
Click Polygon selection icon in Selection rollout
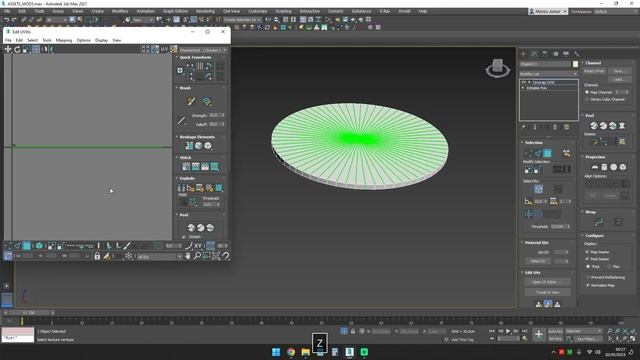pyautogui.click(x=547, y=153)
